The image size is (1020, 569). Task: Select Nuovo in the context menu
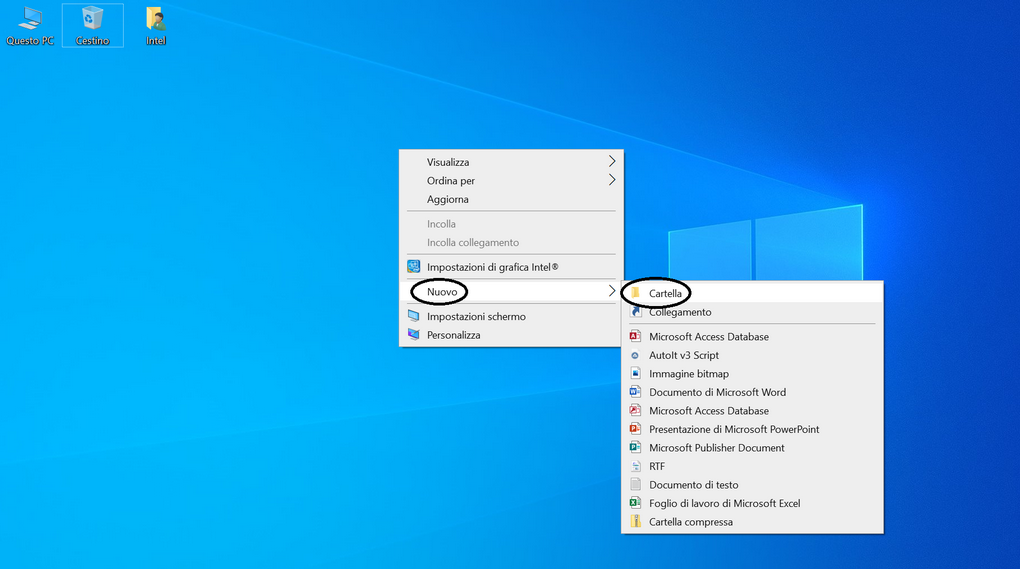[511, 291]
